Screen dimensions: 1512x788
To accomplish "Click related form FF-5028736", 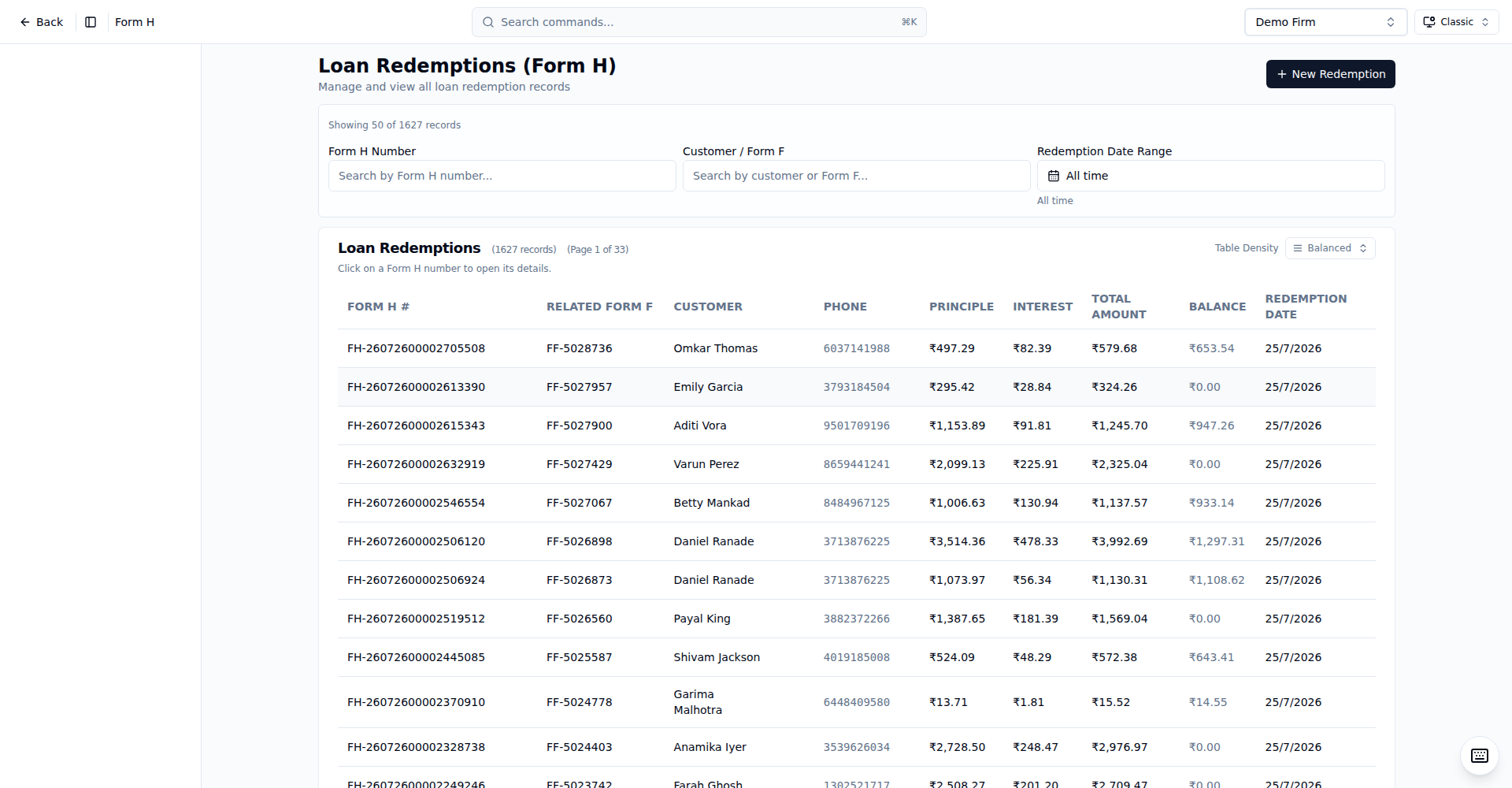I will [x=579, y=348].
